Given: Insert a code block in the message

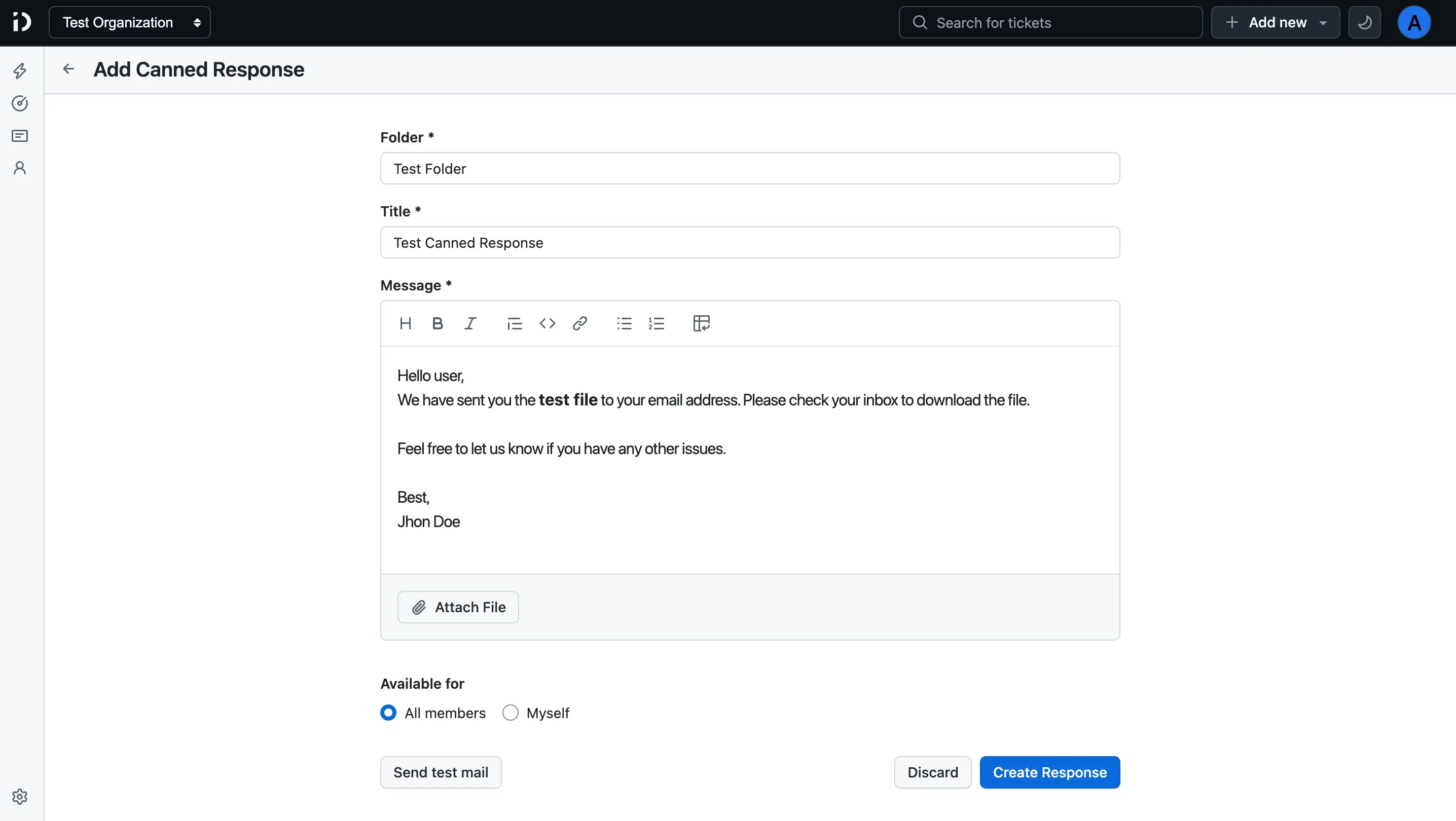Looking at the screenshot, I should (547, 323).
